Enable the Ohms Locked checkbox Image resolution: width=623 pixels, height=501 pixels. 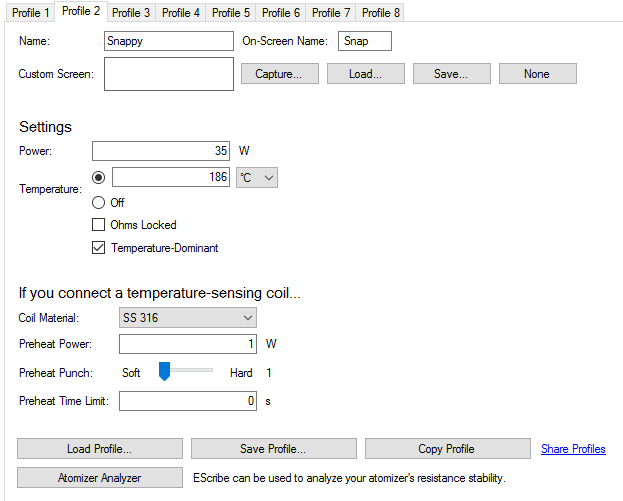98,225
